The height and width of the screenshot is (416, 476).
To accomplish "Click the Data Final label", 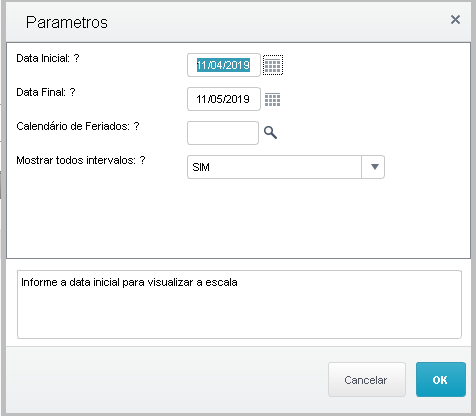I will point(46,92).
